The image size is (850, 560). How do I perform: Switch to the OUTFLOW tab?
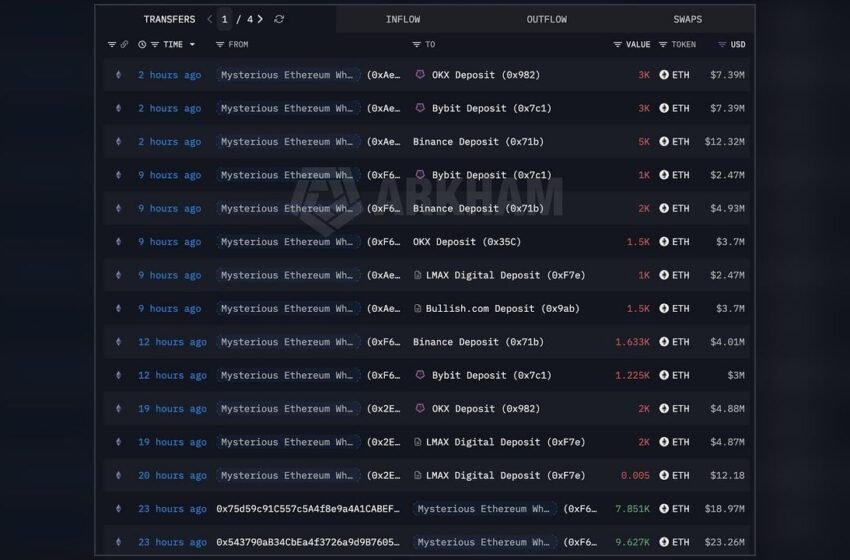546,20
